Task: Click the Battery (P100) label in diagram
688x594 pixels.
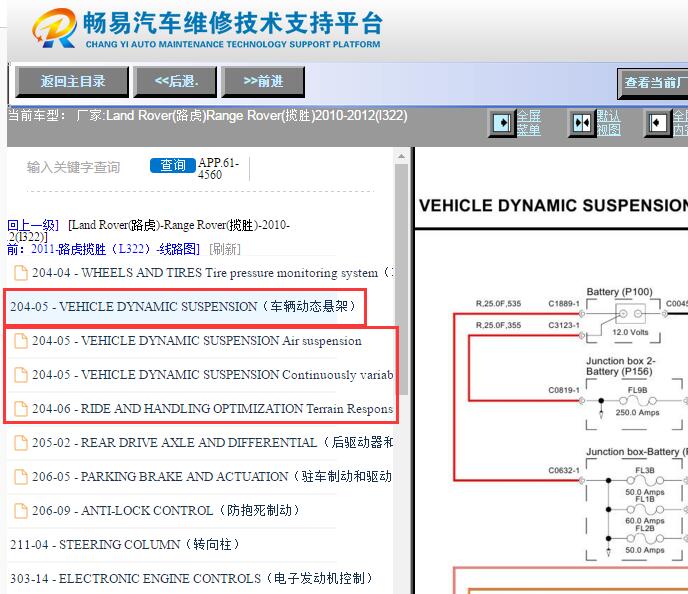Action: (x=619, y=292)
